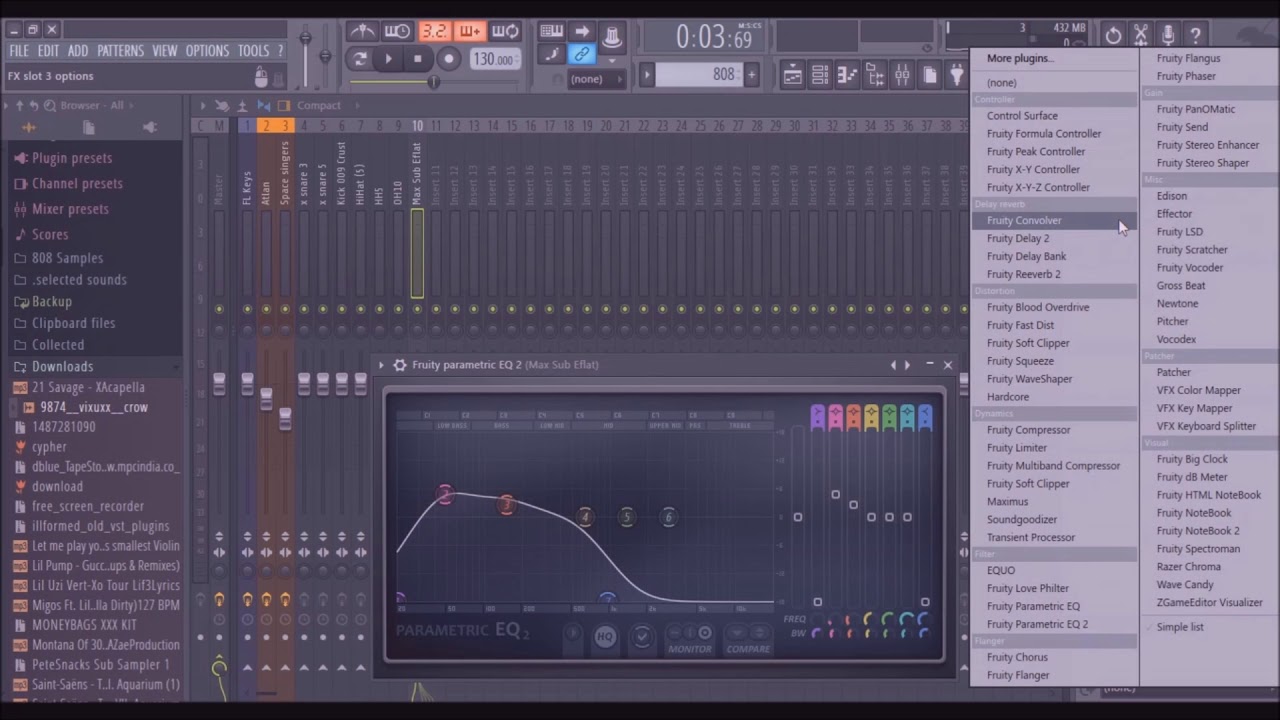Choose Fruity Reeverb 2 plugin
1280x720 pixels.
pyautogui.click(x=1023, y=274)
